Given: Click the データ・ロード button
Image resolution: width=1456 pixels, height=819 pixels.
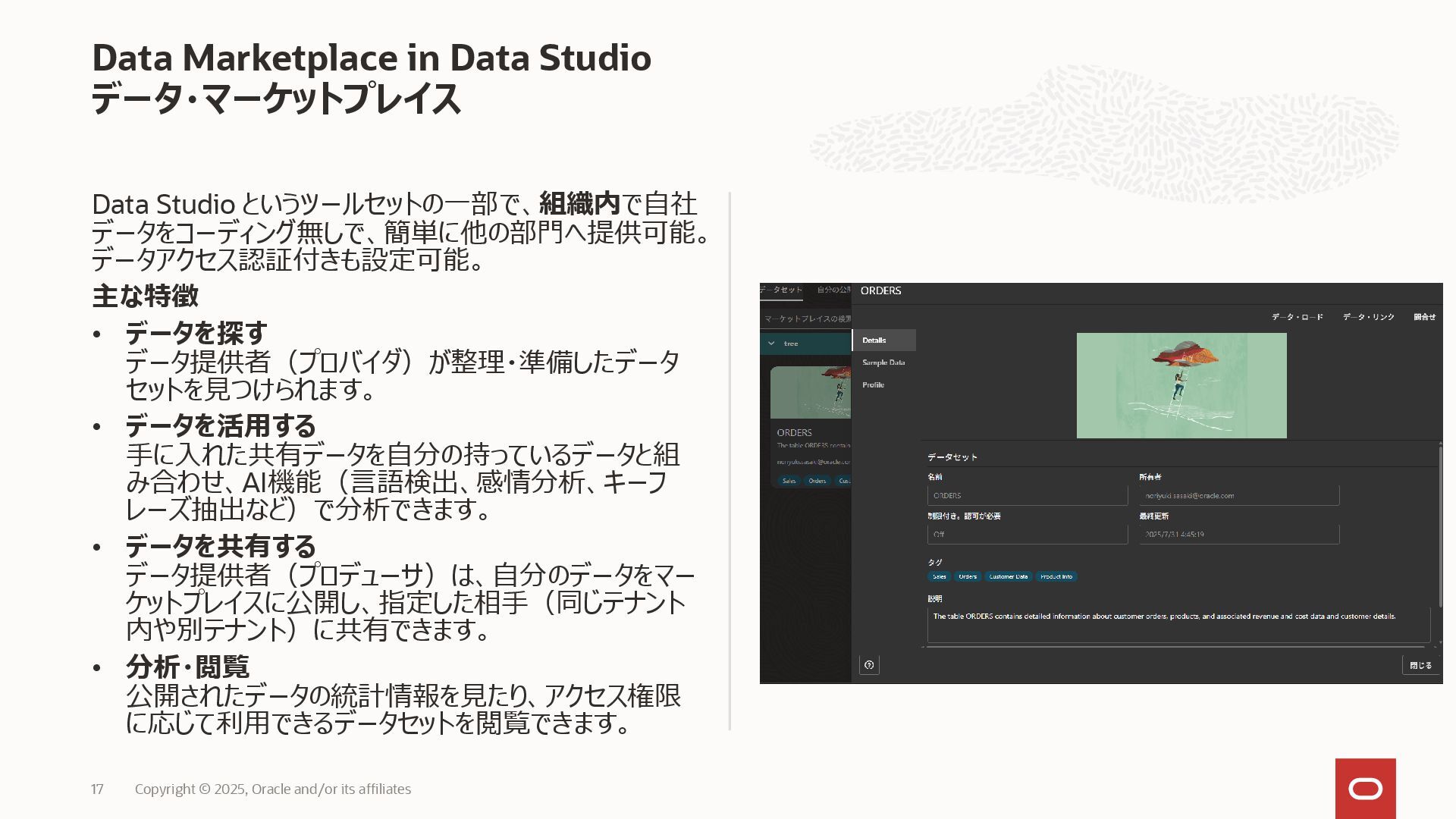Looking at the screenshot, I should [x=1297, y=317].
